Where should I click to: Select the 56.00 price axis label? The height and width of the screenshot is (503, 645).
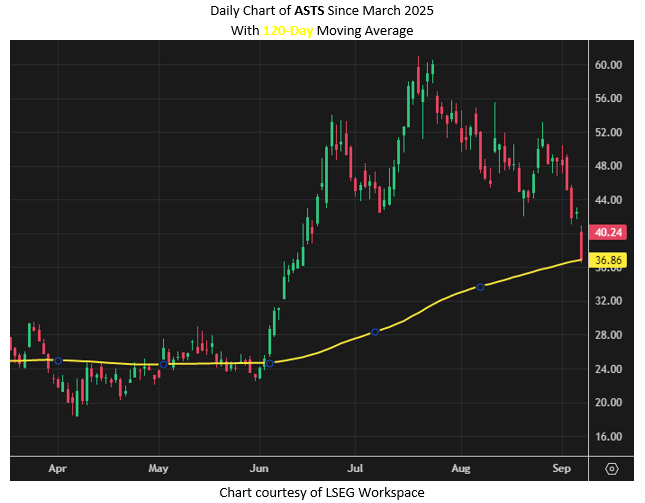(x=608, y=98)
